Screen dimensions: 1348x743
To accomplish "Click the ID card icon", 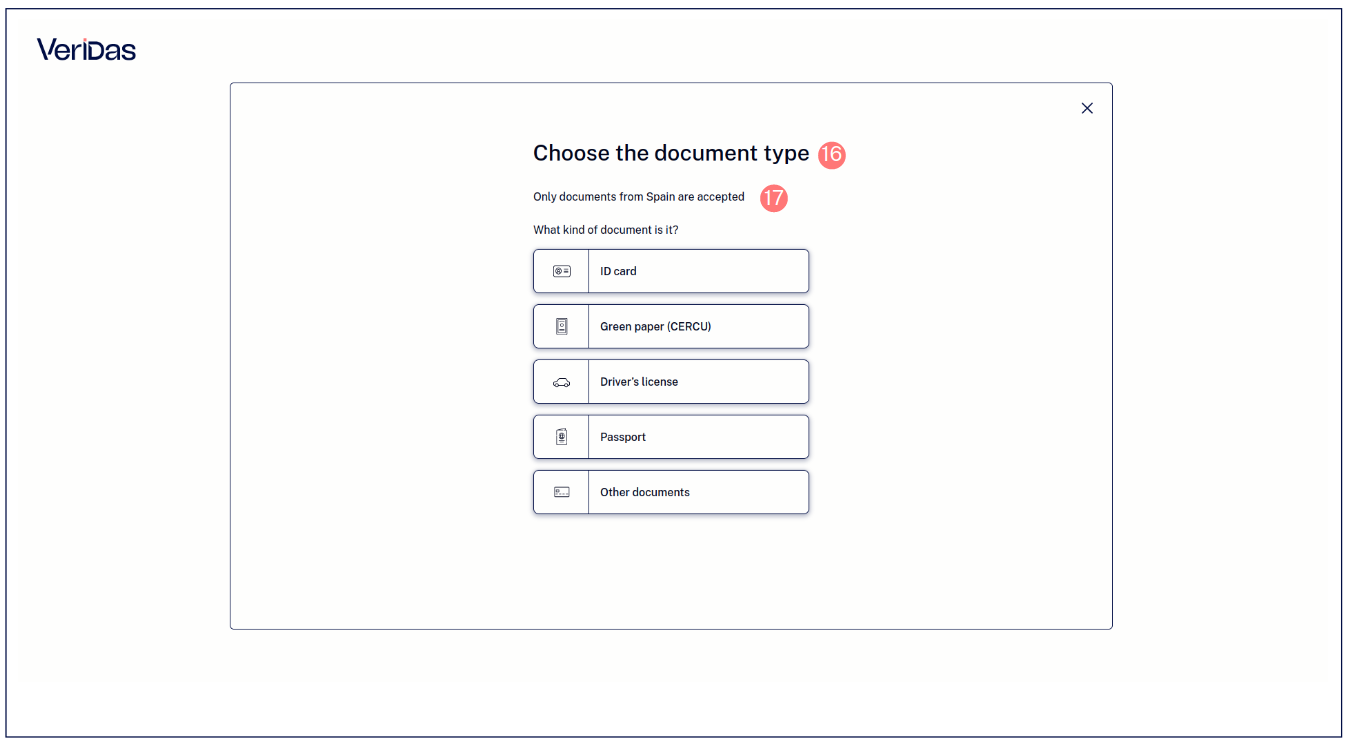I will 561,271.
